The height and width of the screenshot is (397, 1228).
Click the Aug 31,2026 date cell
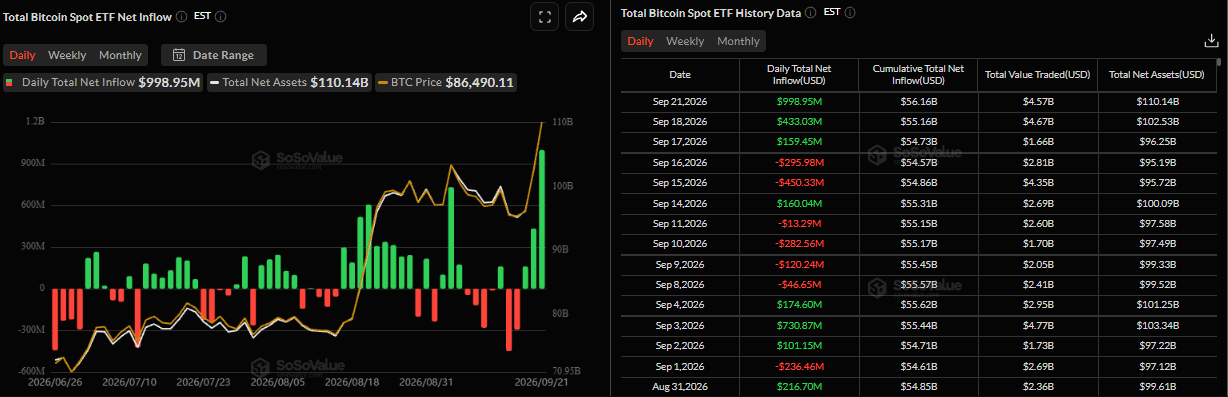coord(680,386)
